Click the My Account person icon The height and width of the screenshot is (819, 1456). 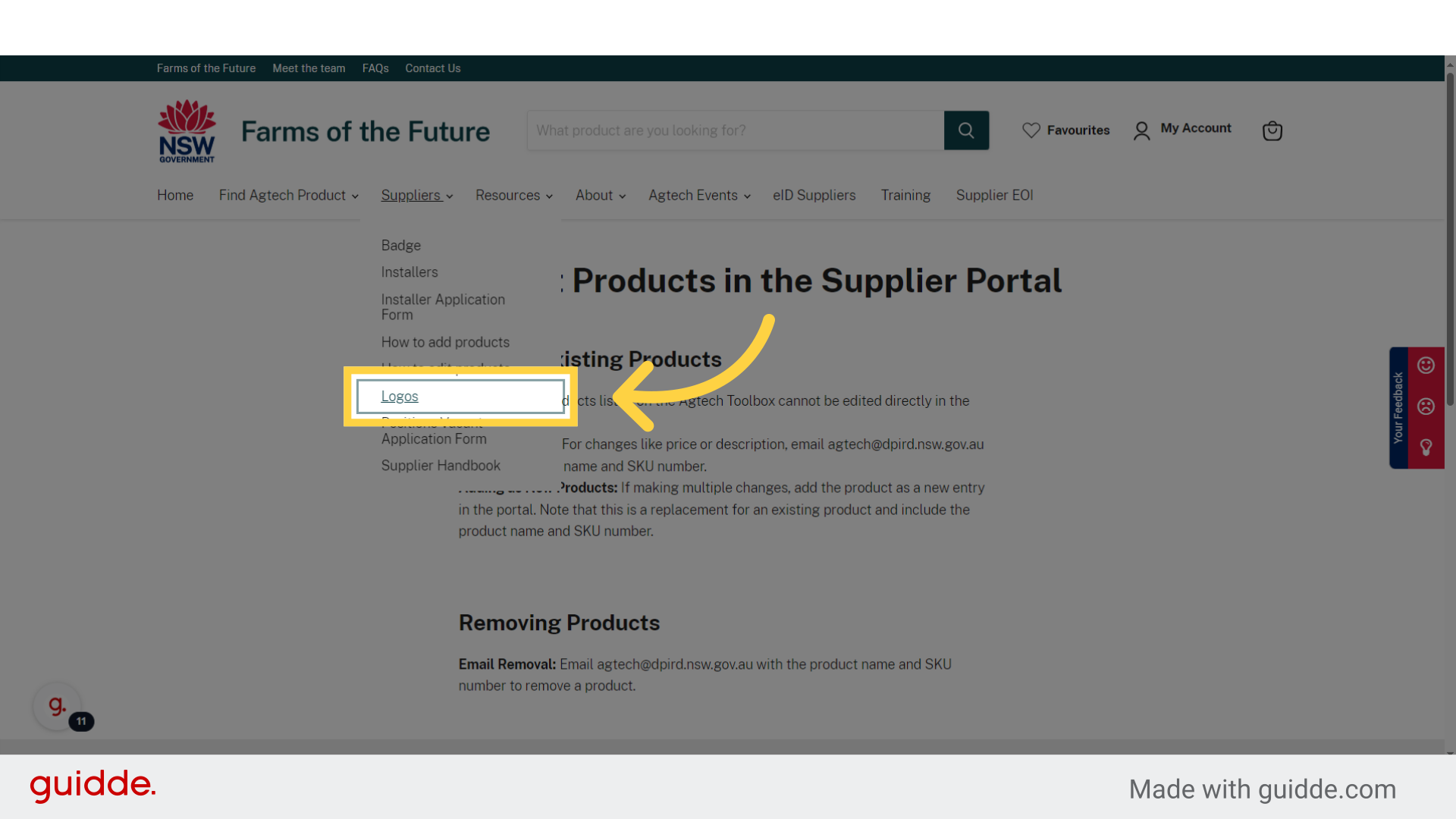(1141, 131)
